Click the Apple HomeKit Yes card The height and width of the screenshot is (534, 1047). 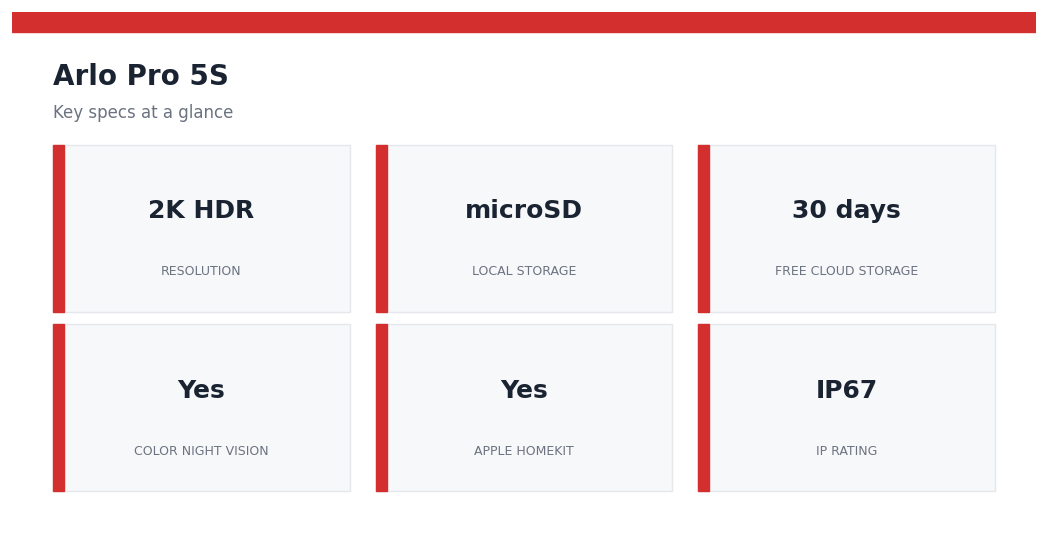pos(524,408)
